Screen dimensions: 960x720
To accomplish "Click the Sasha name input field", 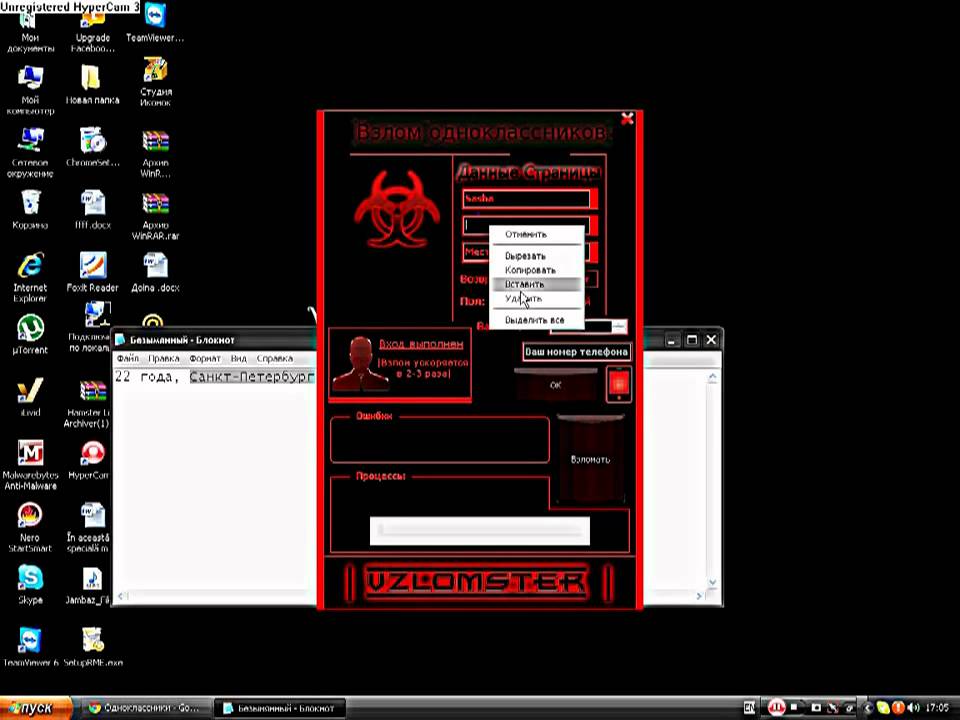I will pyautogui.click(x=526, y=199).
